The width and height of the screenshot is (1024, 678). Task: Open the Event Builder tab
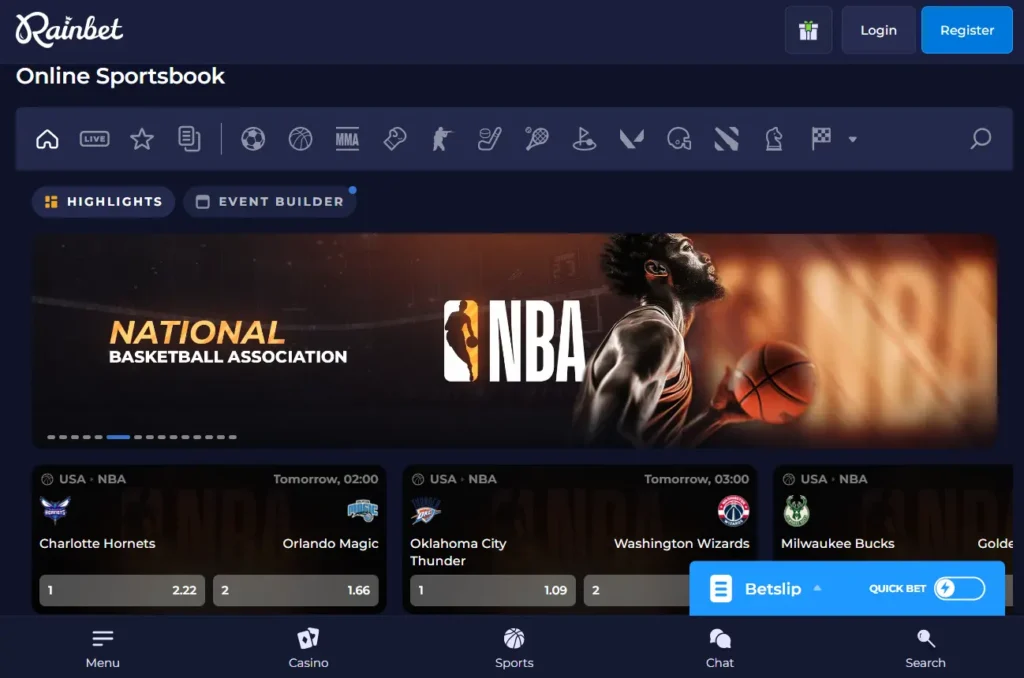tap(269, 201)
